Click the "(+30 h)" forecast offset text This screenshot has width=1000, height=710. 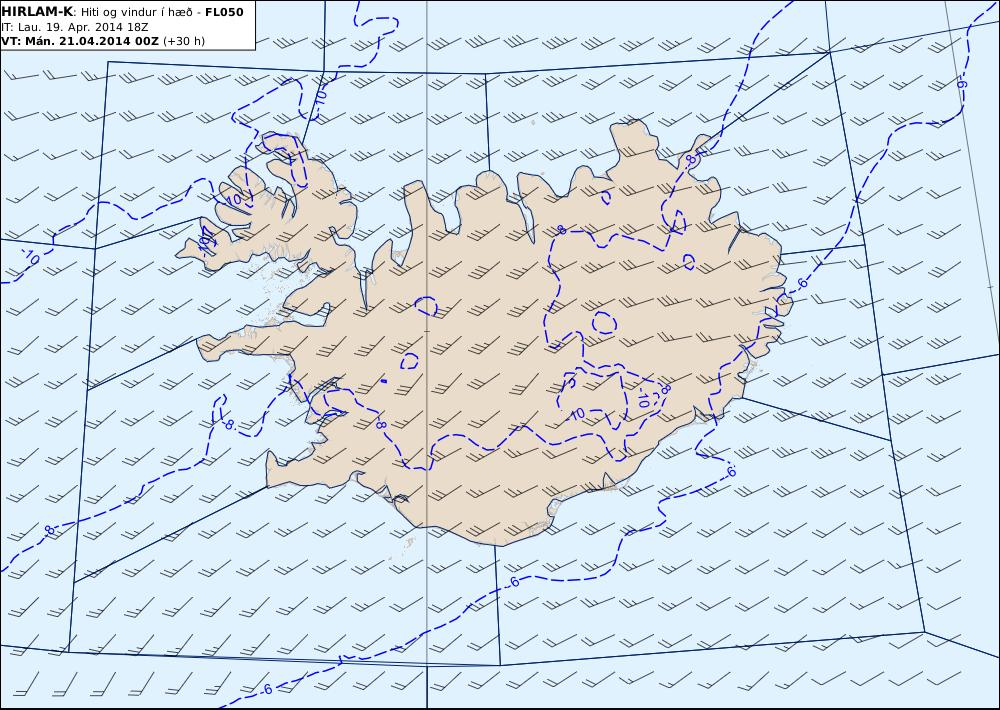coord(184,41)
